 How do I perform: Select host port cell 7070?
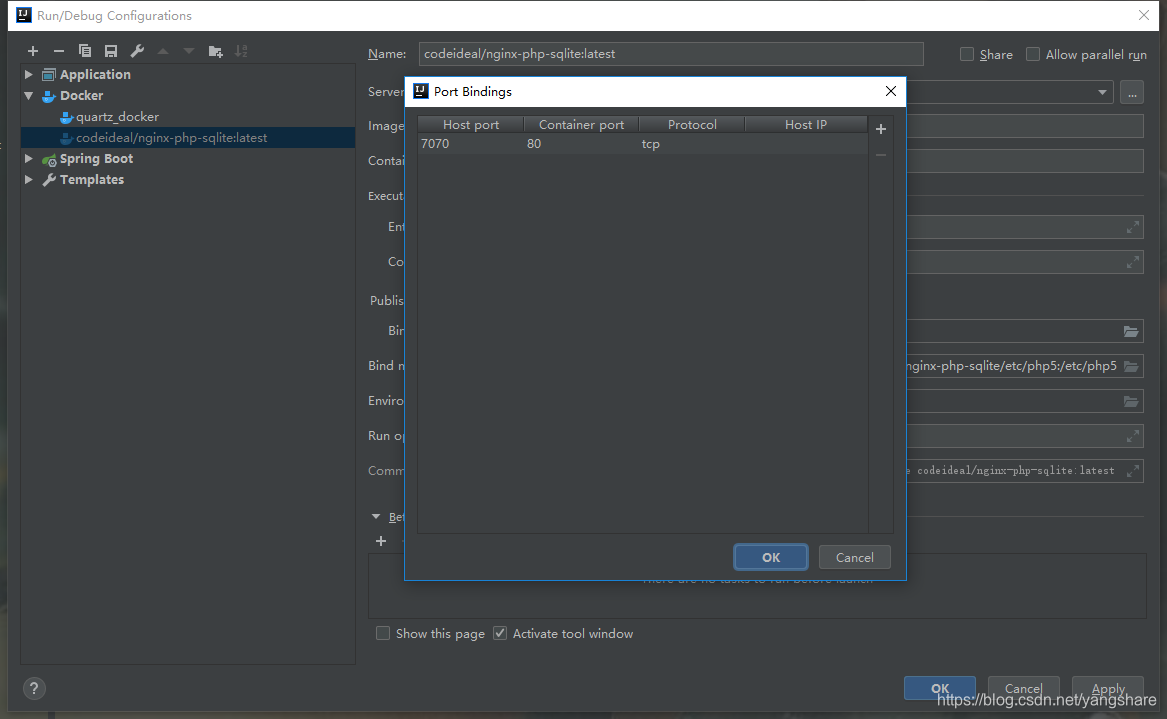(471, 144)
